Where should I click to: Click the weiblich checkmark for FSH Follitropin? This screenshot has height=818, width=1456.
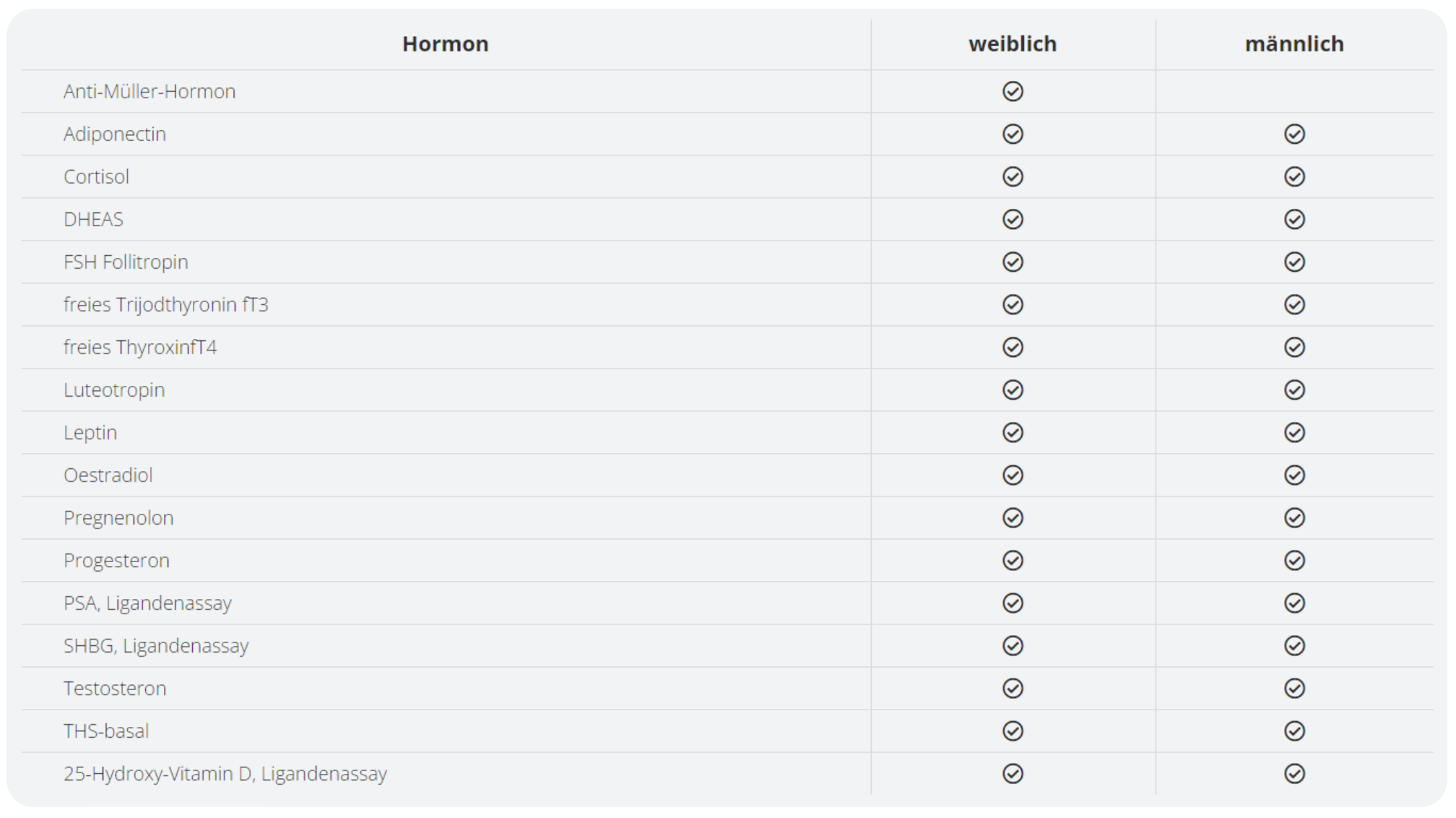coord(1013,262)
